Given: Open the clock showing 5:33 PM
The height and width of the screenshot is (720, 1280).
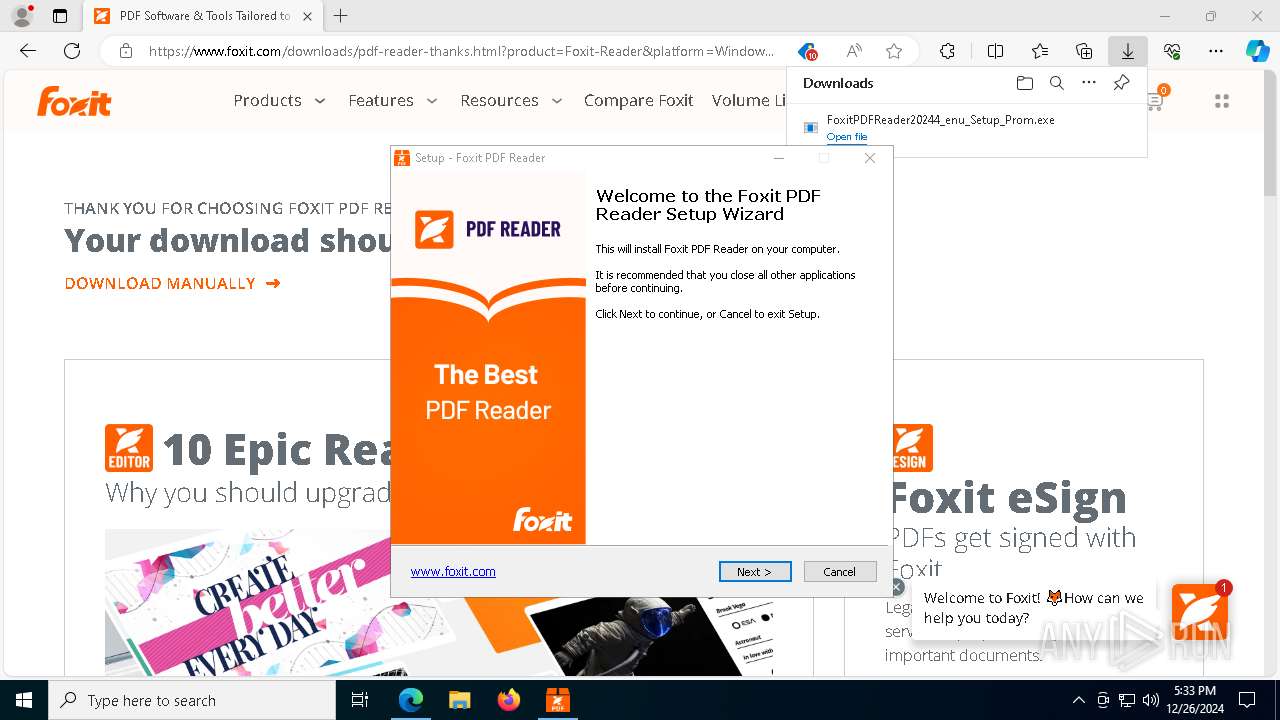Looking at the screenshot, I should tap(1194, 700).
